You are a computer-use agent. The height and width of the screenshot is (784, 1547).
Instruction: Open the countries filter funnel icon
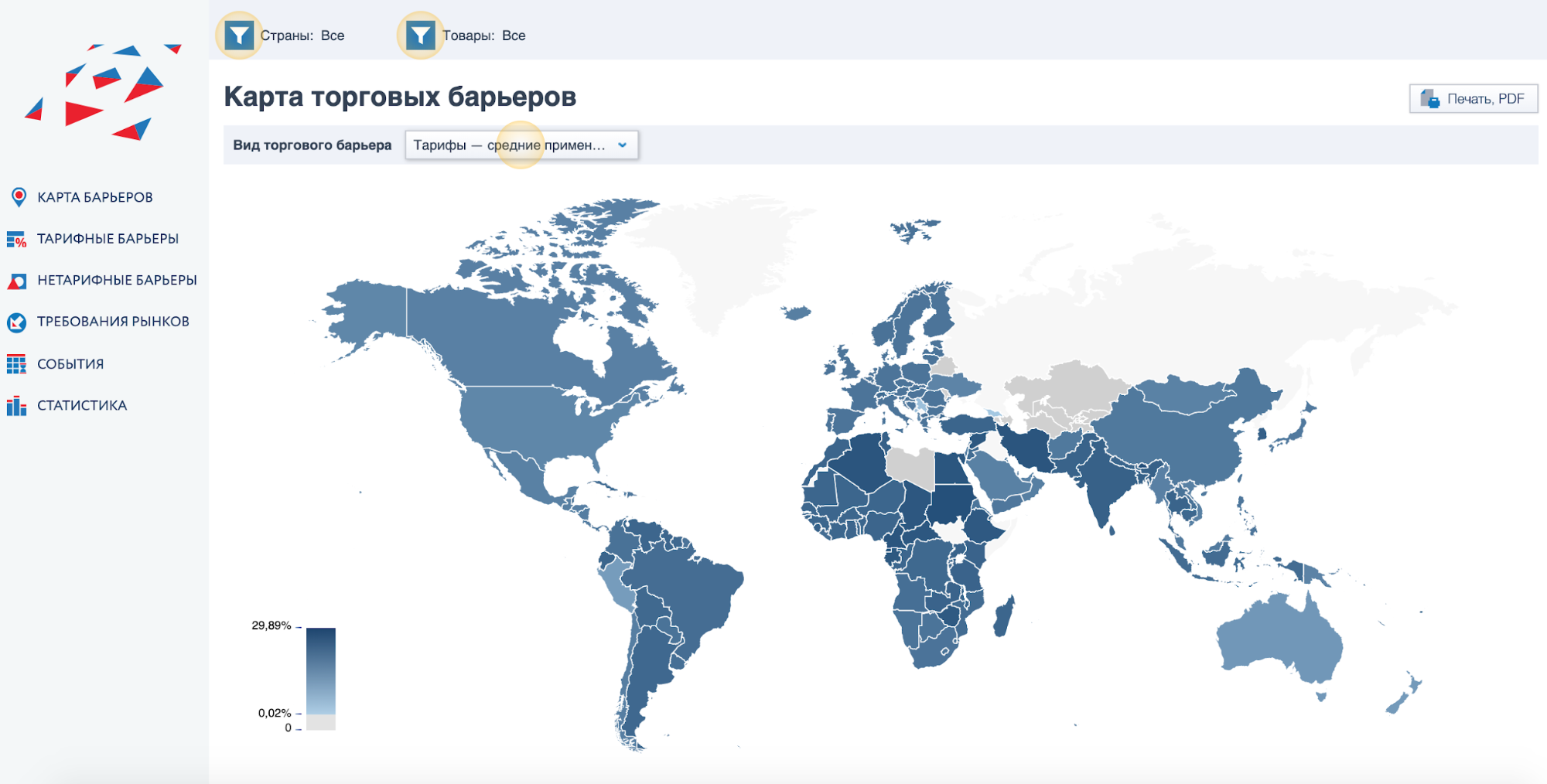point(239,35)
